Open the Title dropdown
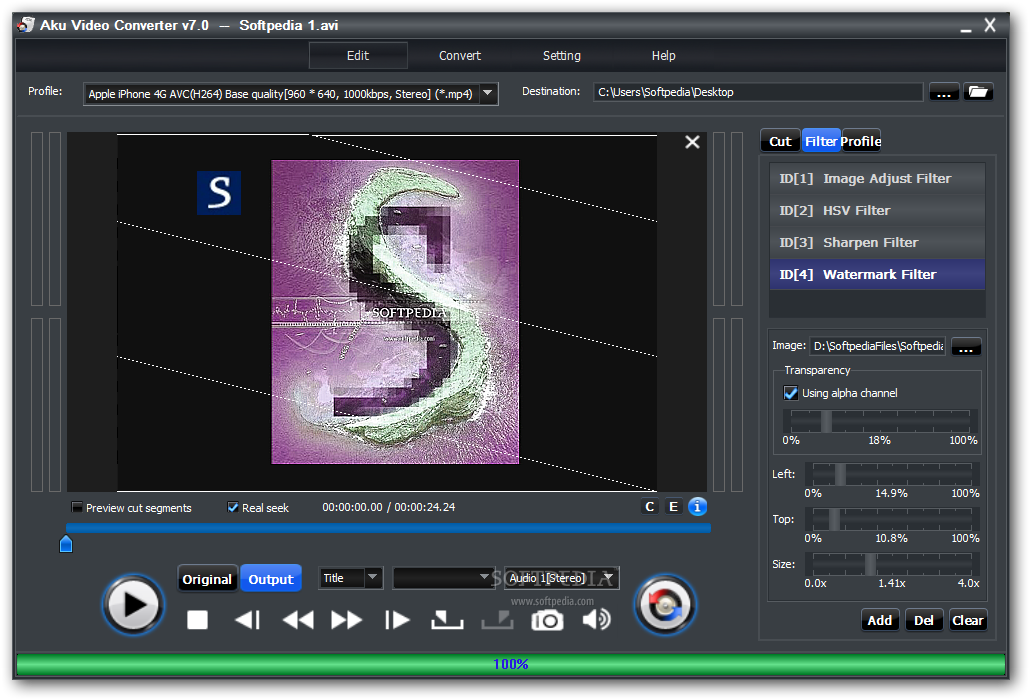Screen dimensions: 1030x700 point(350,578)
